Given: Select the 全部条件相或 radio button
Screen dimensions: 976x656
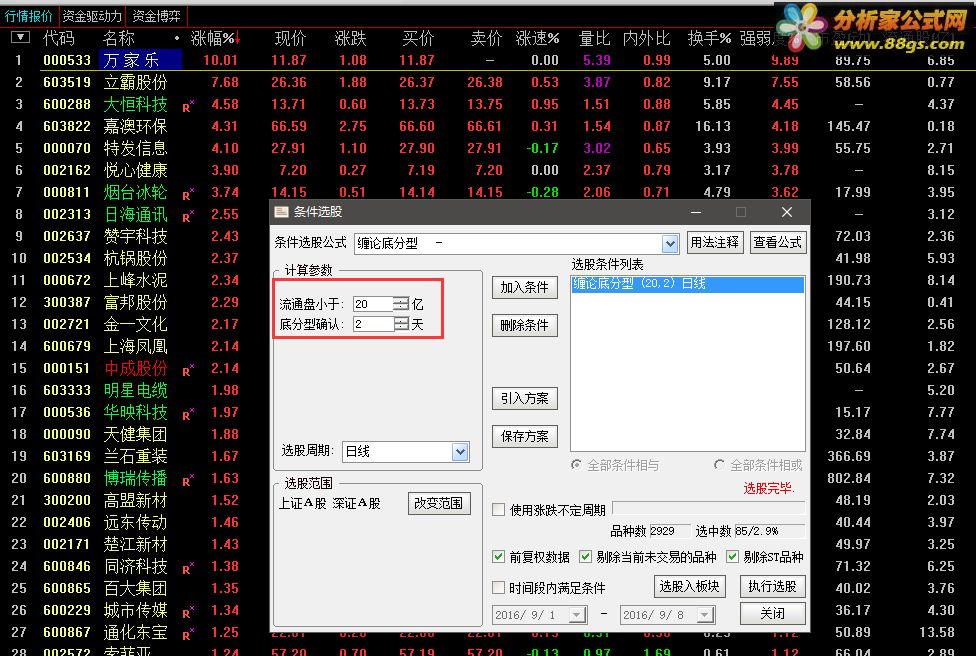Looking at the screenshot, I should coord(720,465).
